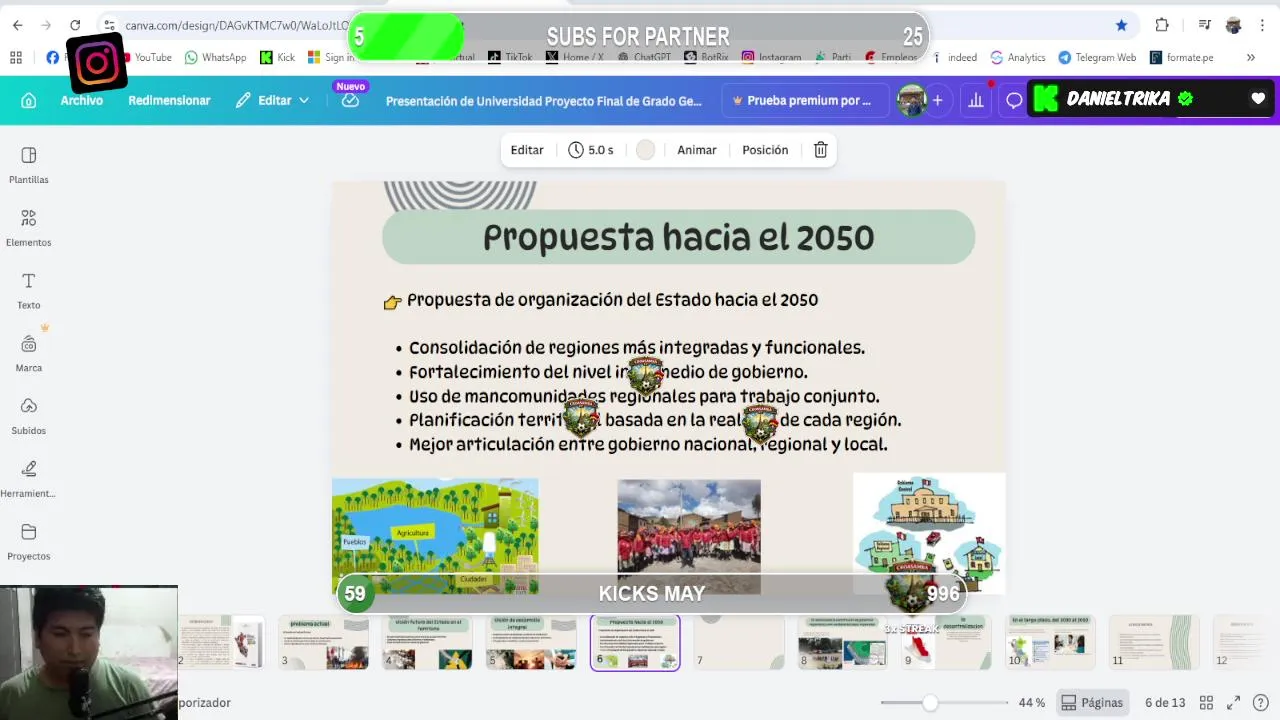Open the user profile avatar

[911, 100]
